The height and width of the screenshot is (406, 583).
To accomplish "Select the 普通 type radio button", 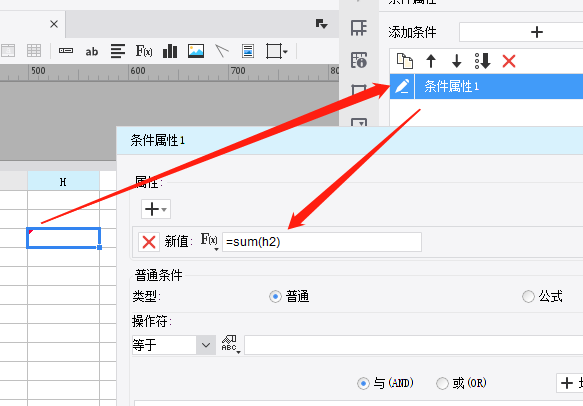I will coord(275,296).
